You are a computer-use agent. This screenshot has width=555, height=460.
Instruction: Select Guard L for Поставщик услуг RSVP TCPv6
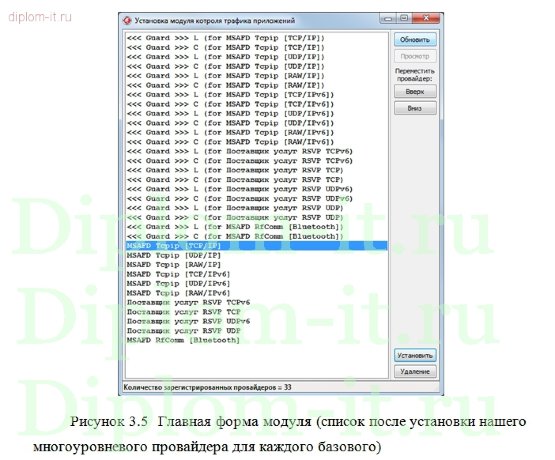coord(256,151)
